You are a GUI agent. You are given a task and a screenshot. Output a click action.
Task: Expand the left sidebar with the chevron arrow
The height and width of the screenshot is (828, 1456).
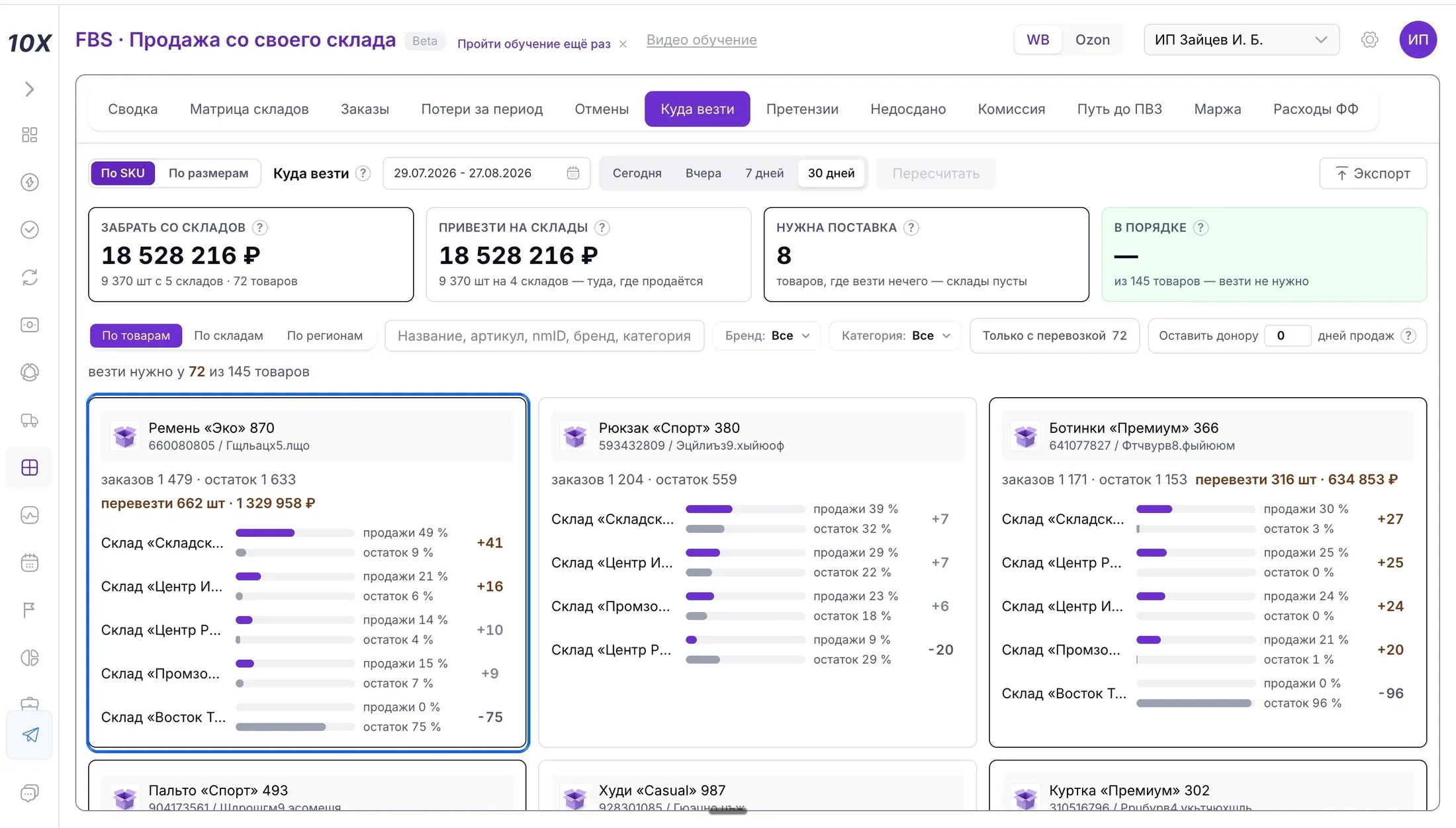29,89
